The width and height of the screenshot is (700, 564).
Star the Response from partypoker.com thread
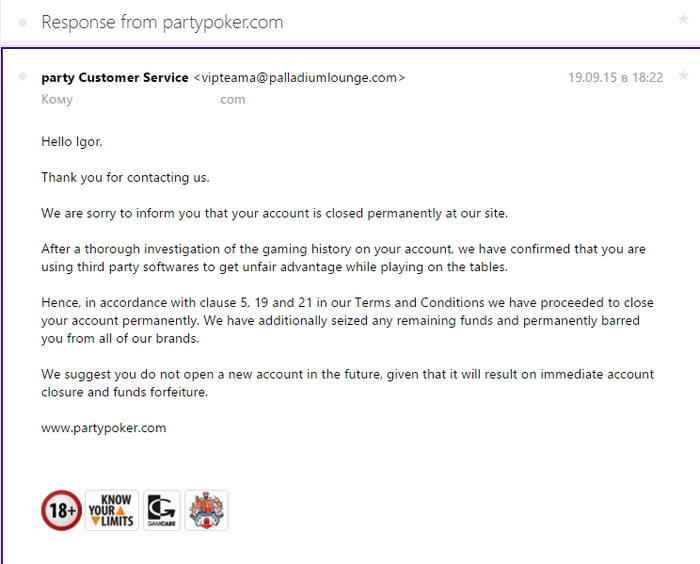click(683, 19)
